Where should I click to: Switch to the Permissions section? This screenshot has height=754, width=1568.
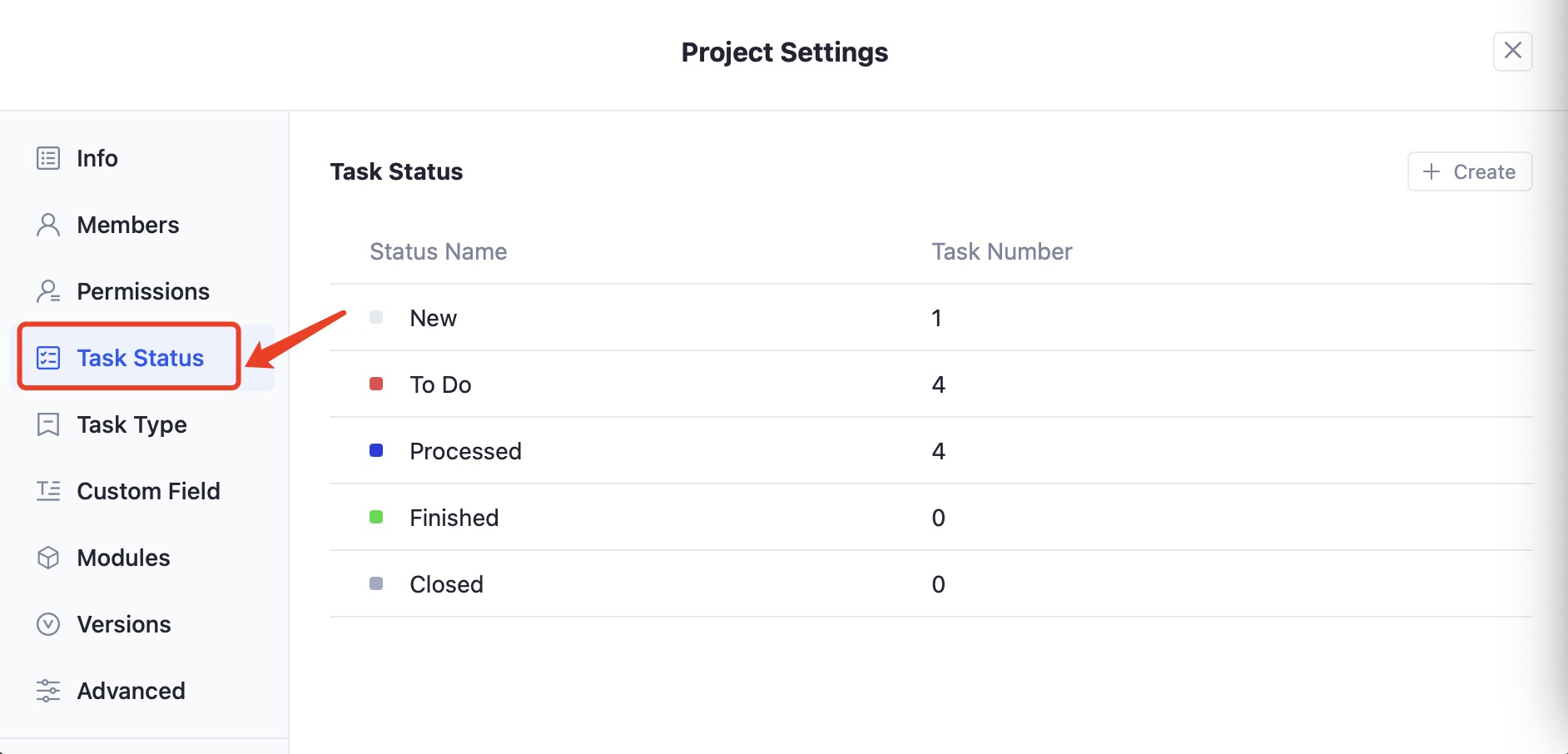coord(142,290)
